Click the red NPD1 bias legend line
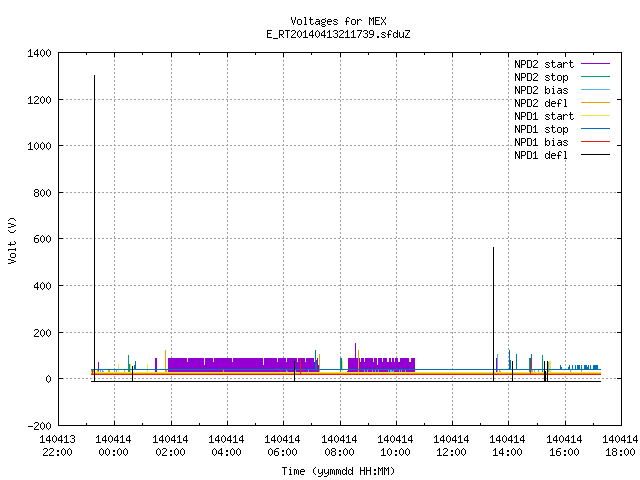Screen dimensions: 640x480 tap(595, 142)
